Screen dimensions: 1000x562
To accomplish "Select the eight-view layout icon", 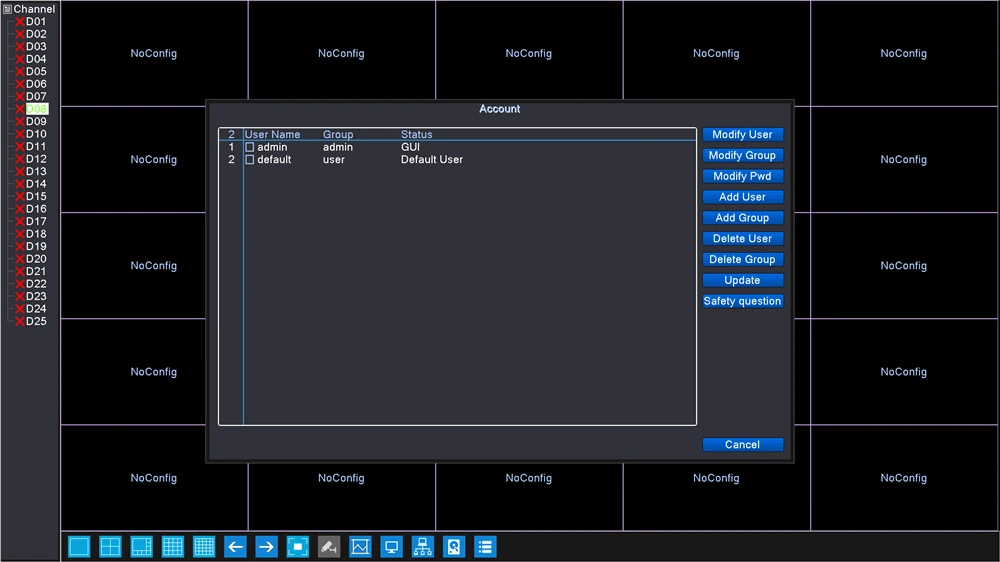I will 142,547.
